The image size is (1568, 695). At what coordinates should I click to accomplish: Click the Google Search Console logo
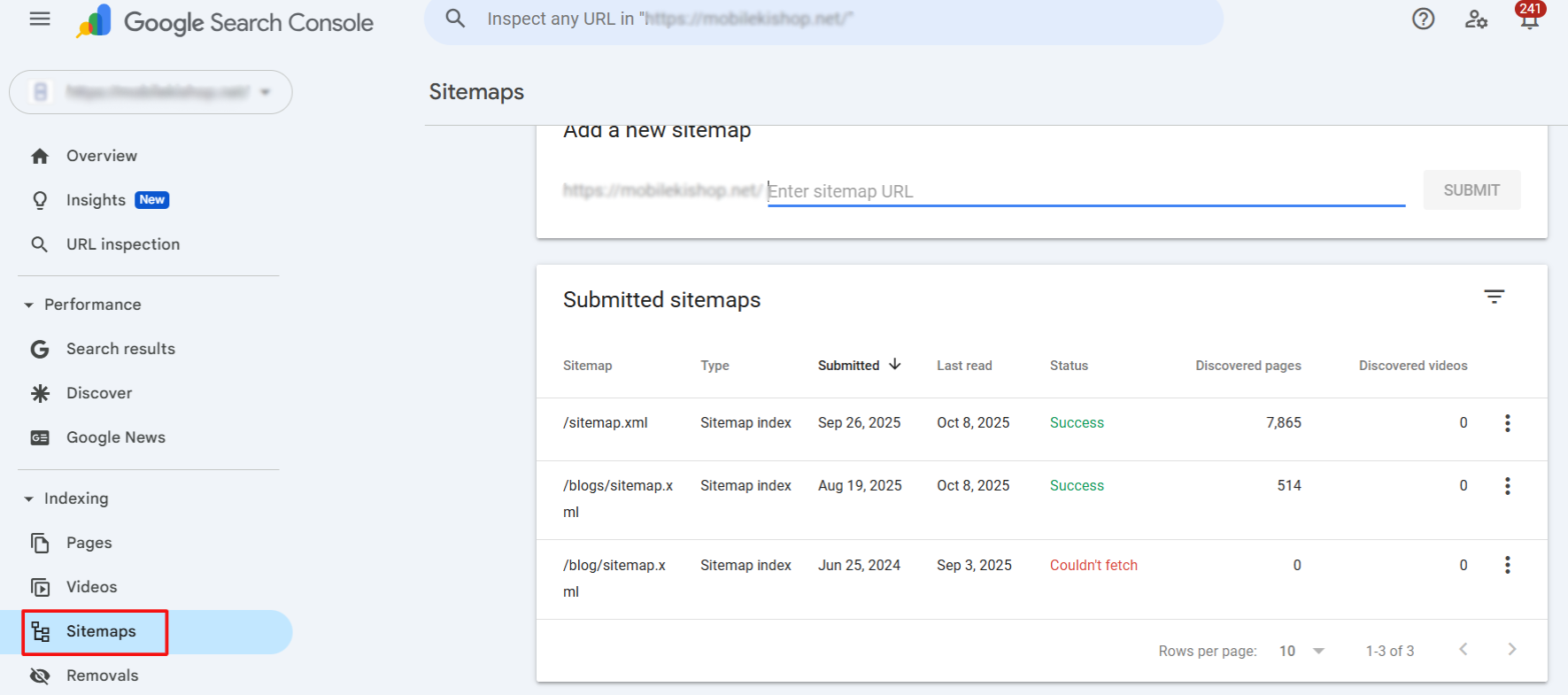pos(225,22)
